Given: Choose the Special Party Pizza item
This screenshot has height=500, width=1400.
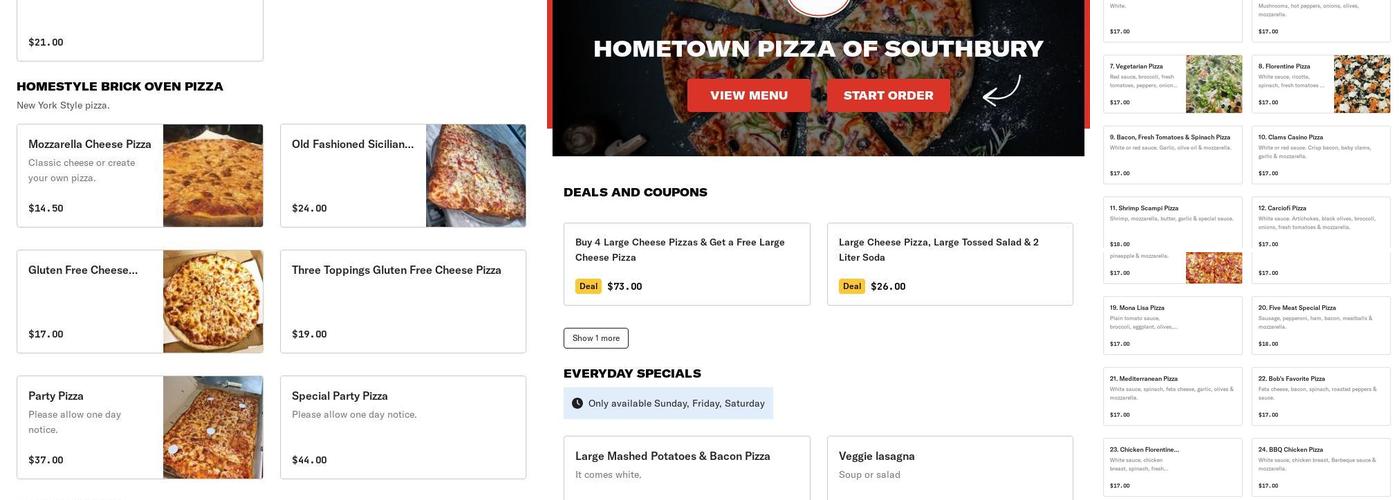Looking at the screenshot, I should point(402,428).
